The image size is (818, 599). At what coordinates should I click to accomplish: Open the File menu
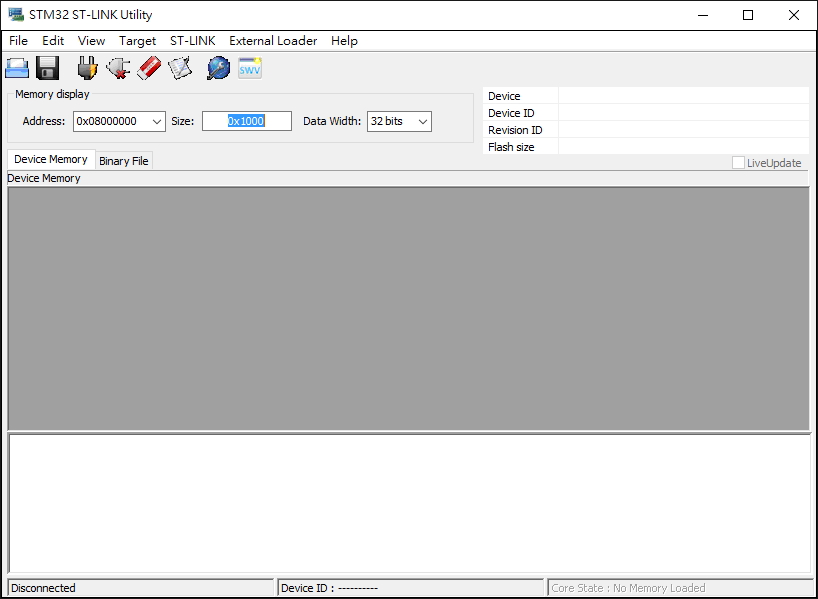click(18, 41)
